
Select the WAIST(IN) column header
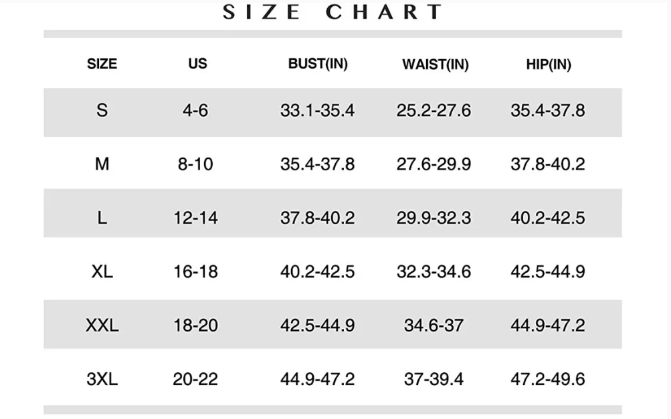coord(435,64)
